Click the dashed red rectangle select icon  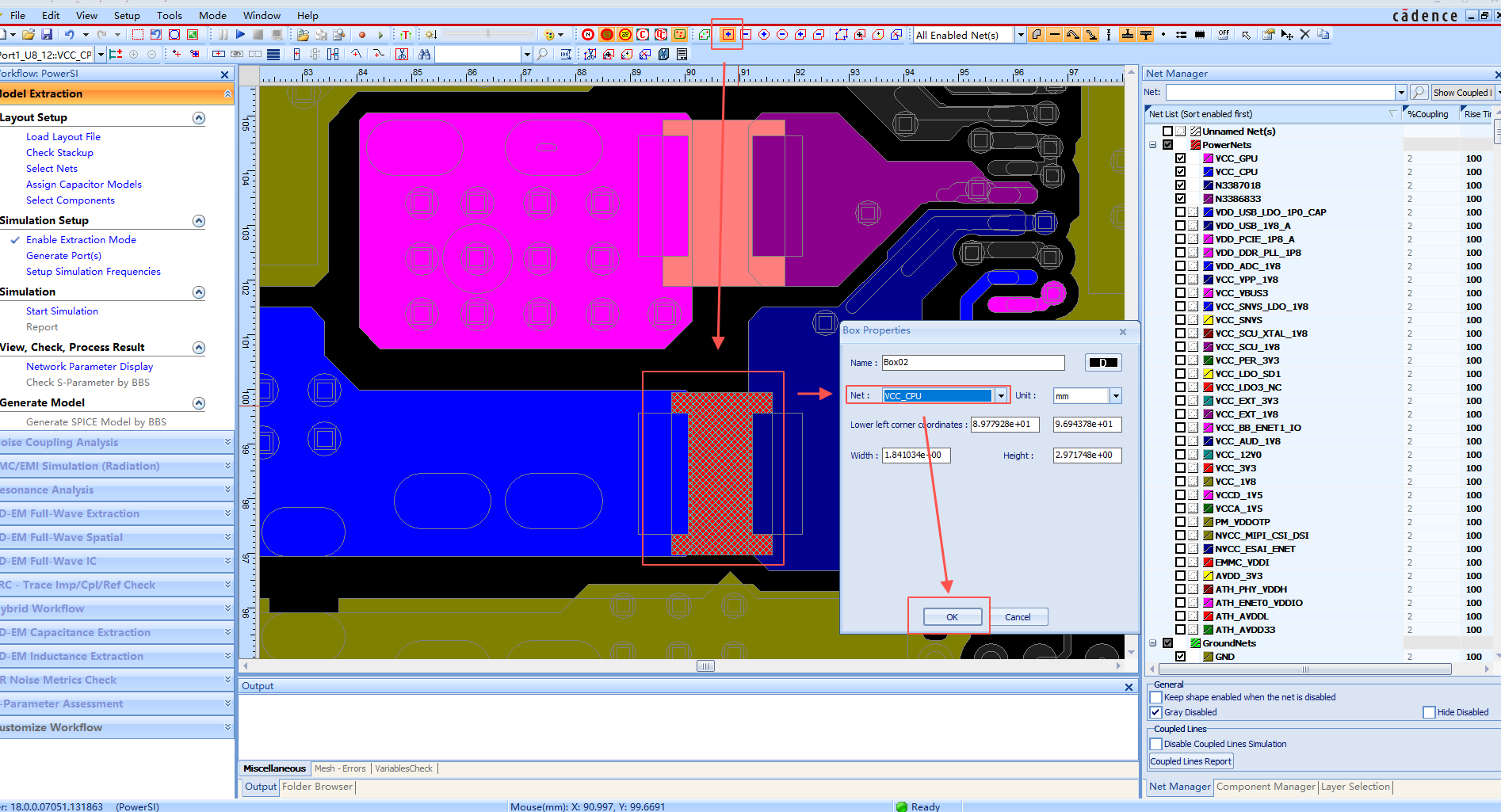point(138,35)
